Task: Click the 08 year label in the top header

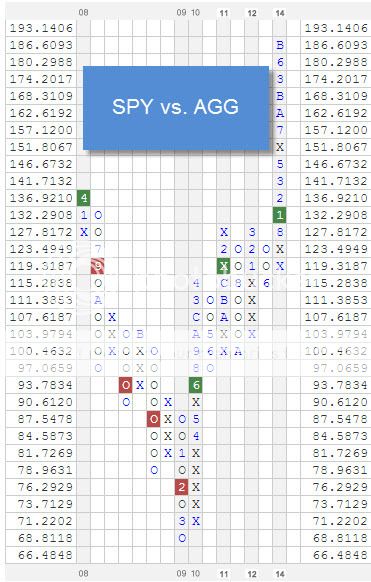Action: (84, 13)
